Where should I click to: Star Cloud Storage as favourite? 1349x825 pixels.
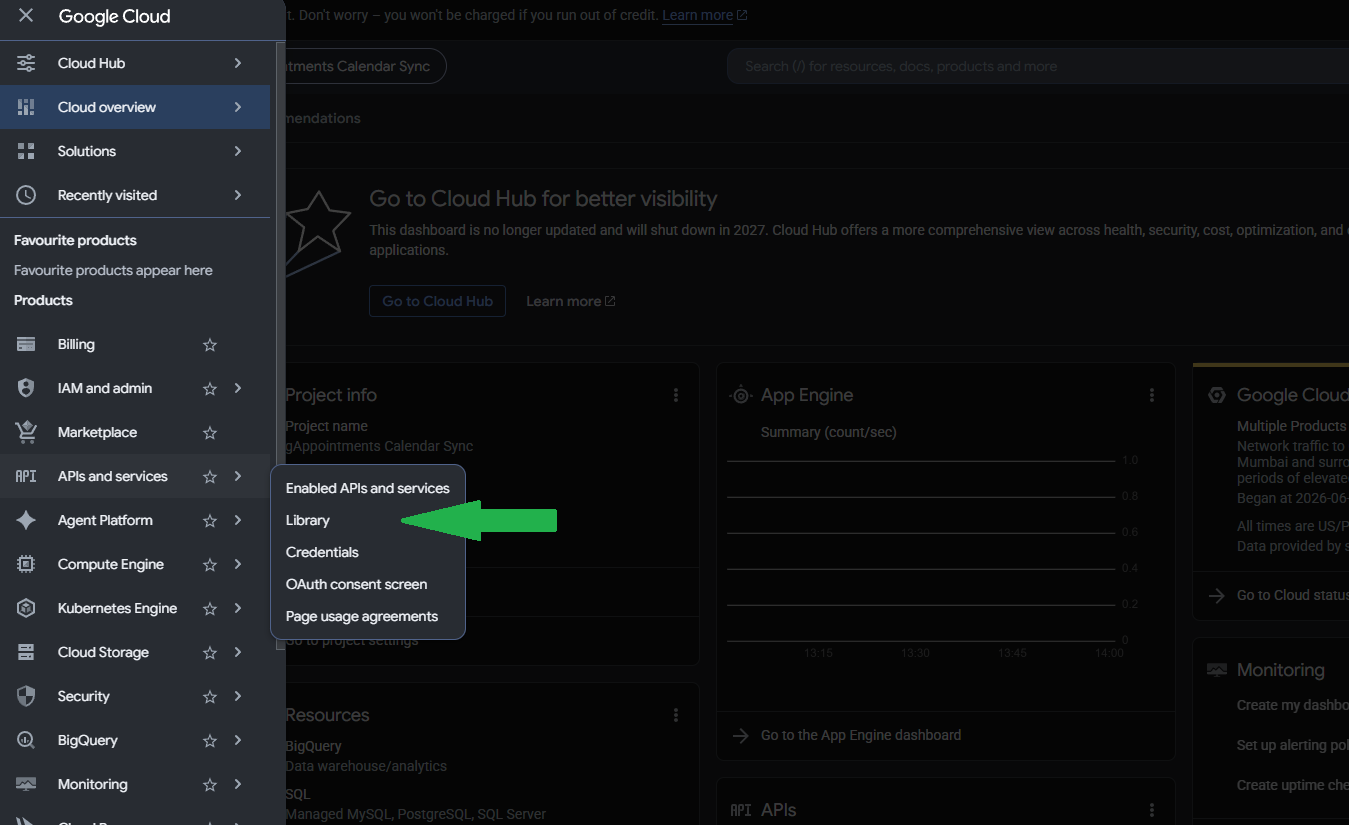coord(210,652)
